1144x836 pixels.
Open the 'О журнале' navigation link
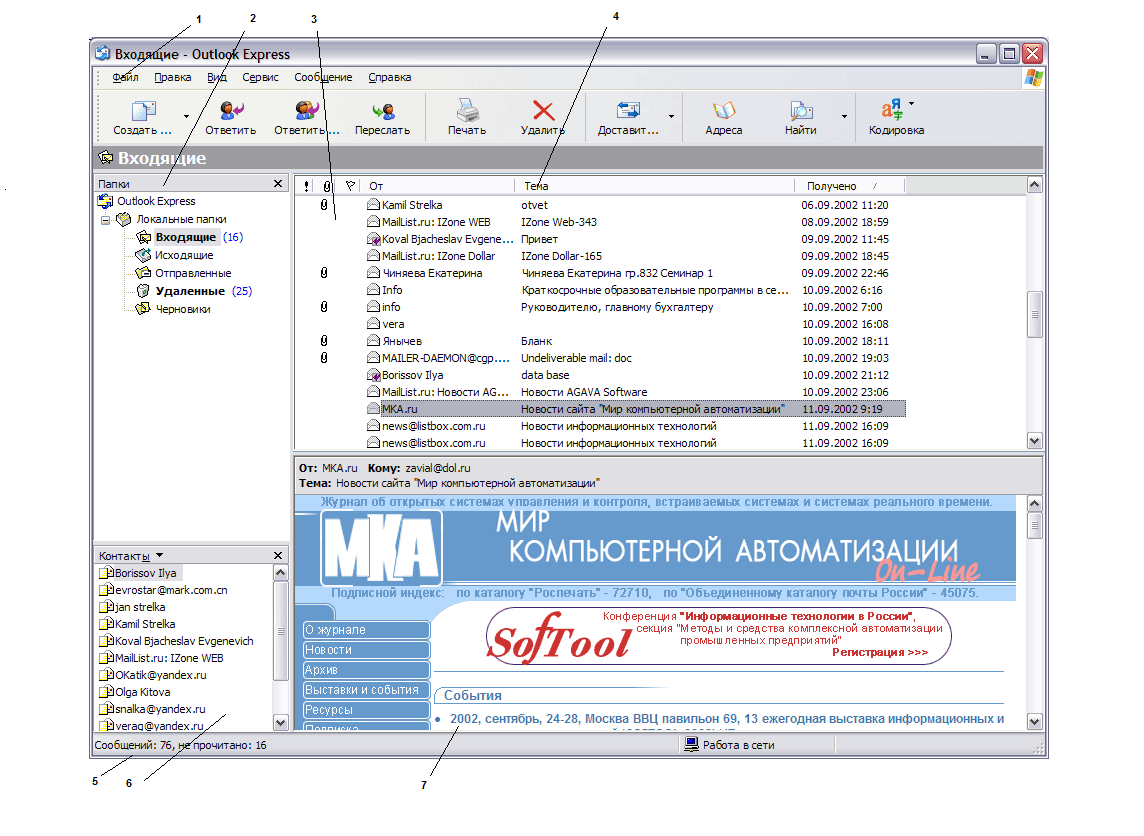[x=366, y=630]
